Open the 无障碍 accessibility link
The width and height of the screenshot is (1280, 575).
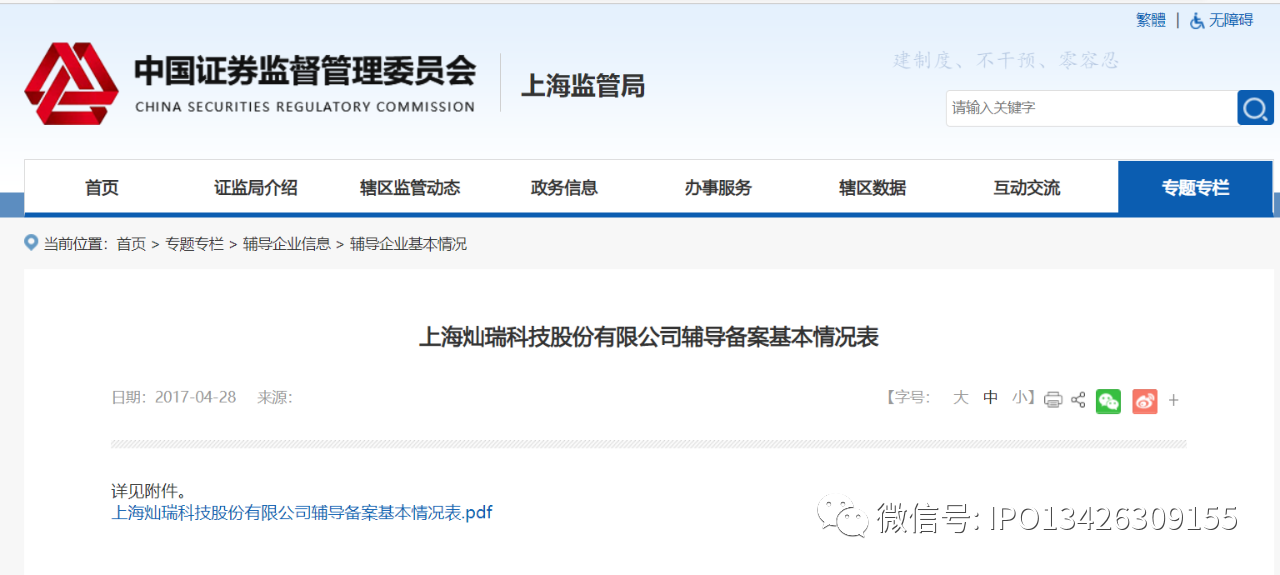[1231, 20]
